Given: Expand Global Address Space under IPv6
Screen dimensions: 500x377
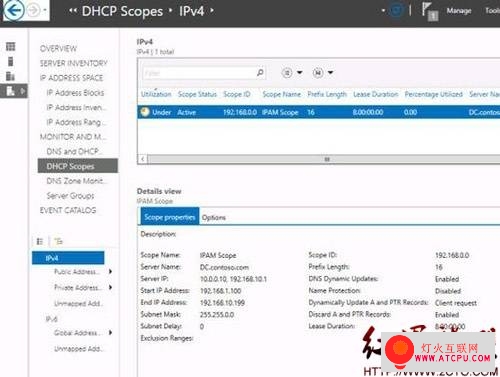Looking at the screenshot, I should (110, 332).
